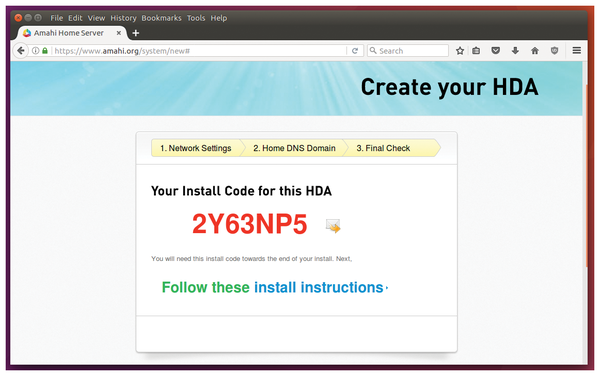The width and height of the screenshot is (600, 376).
Task: Bookmark this page with the star icon
Action: click(x=460, y=50)
